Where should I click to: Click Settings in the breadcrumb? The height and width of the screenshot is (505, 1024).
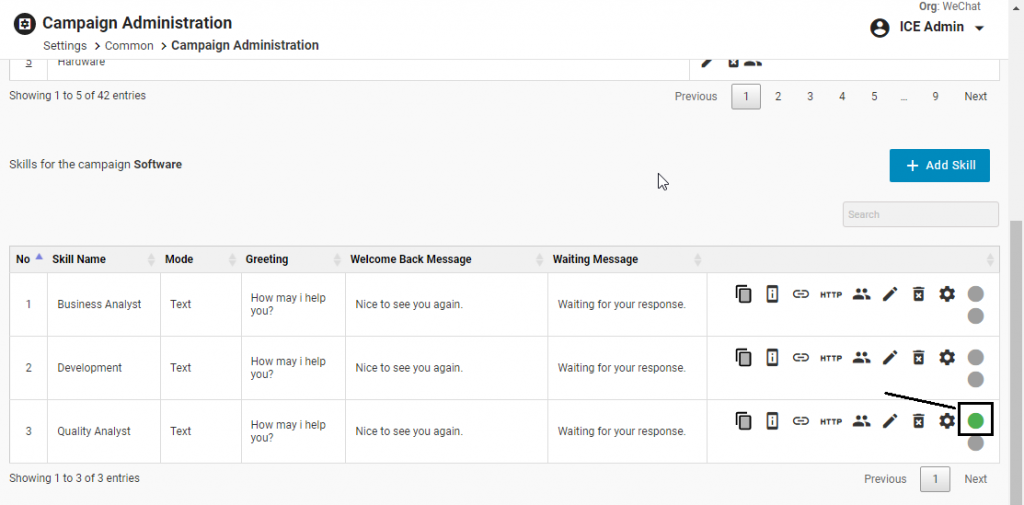(64, 46)
